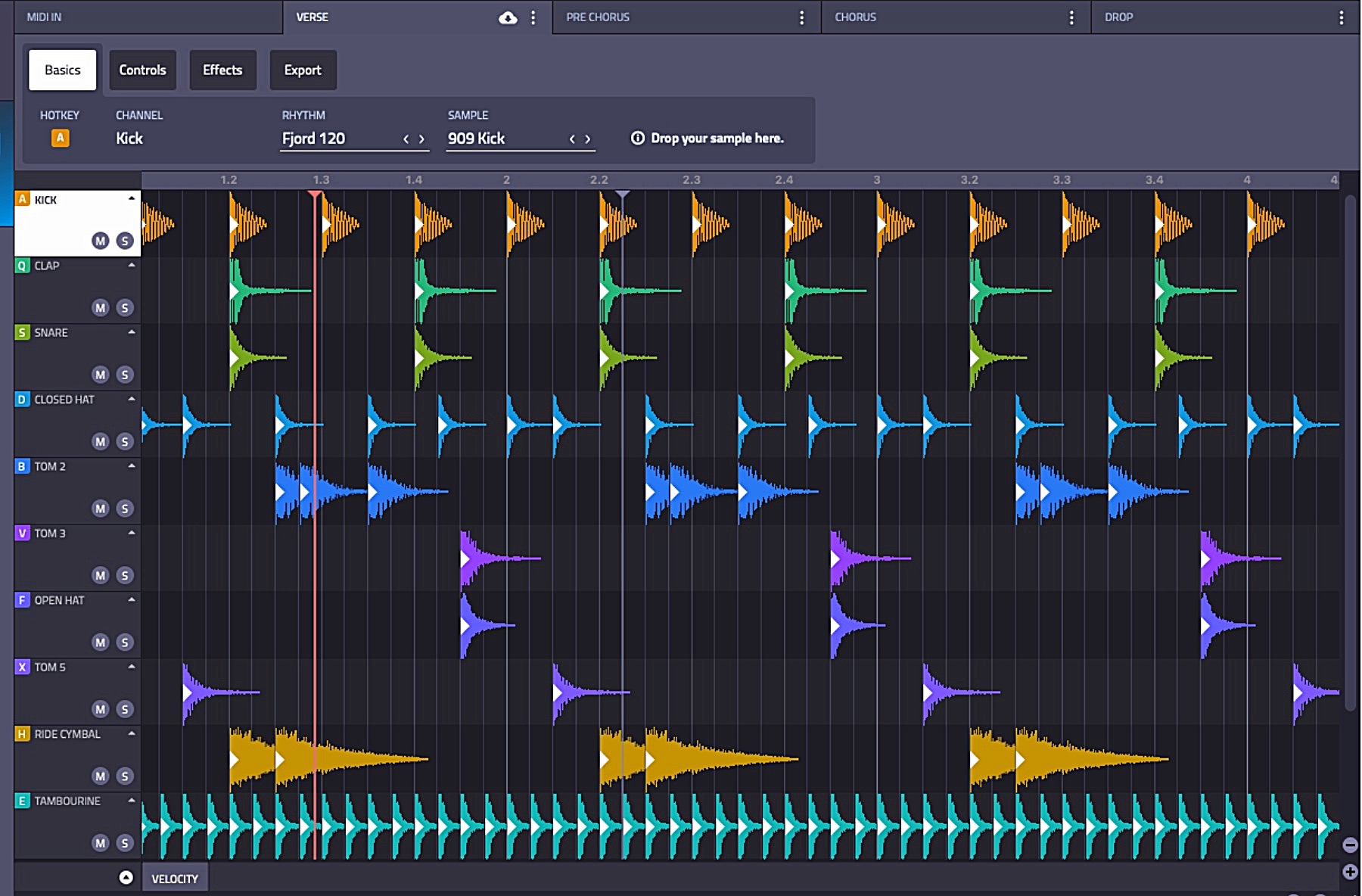Open the Effects tab
Viewport: 1362px width, 896px height.
click(x=222, y=70)
